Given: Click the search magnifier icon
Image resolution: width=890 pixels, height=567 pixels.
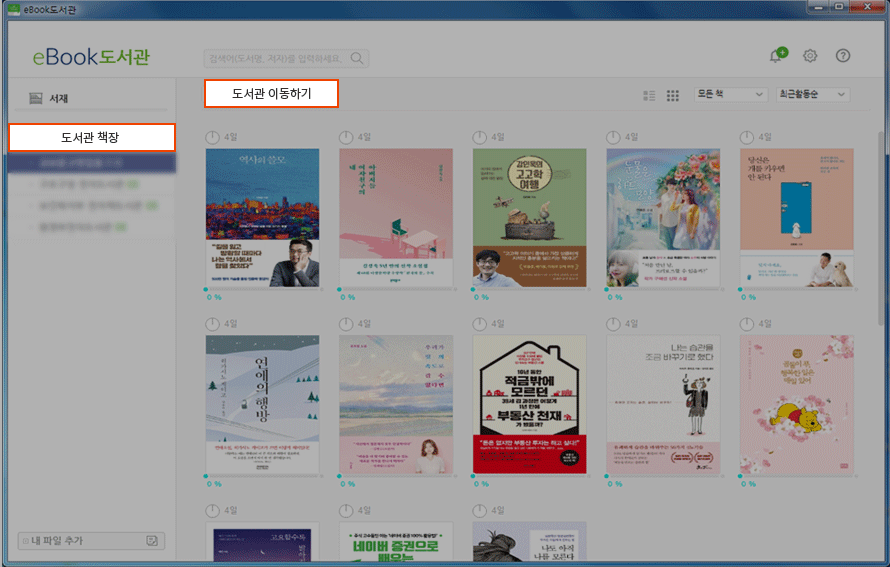Looking at the screenshot, I should coord(356,58).
